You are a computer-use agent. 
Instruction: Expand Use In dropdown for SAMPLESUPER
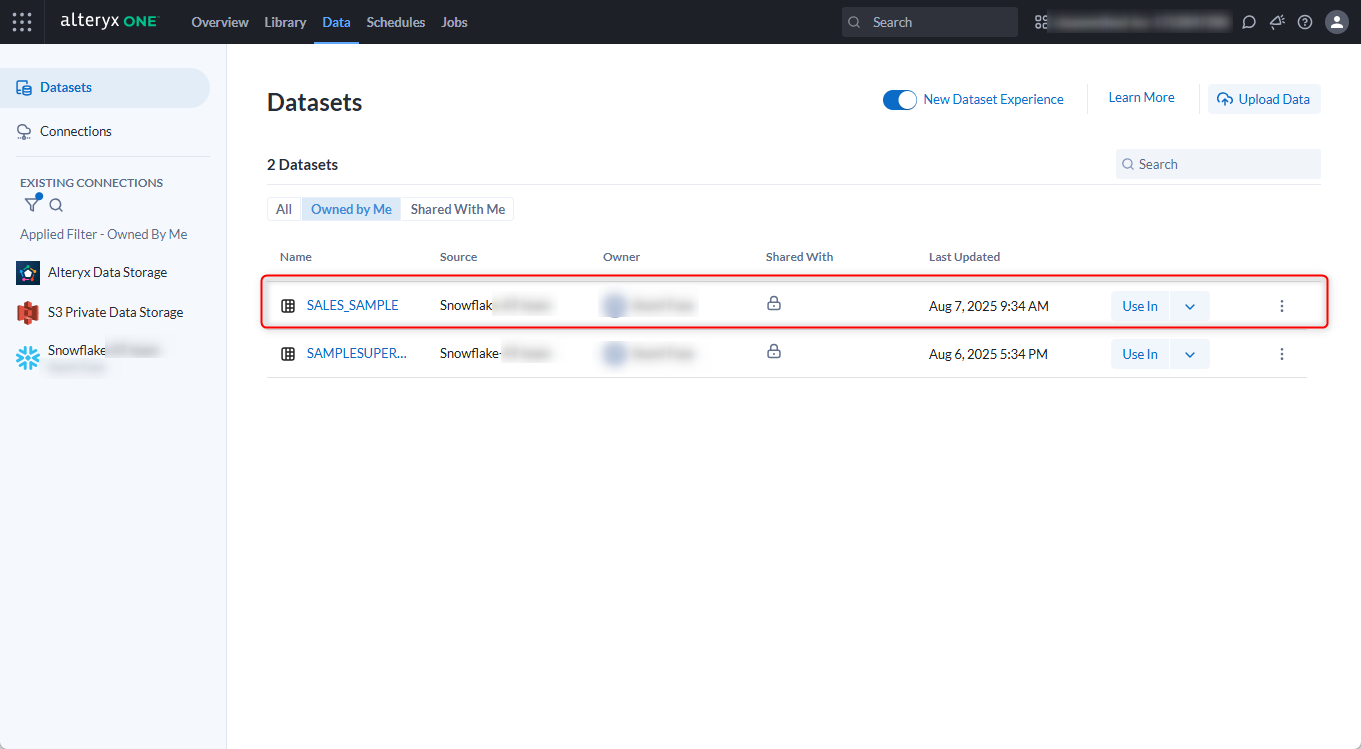point(1190,354)
